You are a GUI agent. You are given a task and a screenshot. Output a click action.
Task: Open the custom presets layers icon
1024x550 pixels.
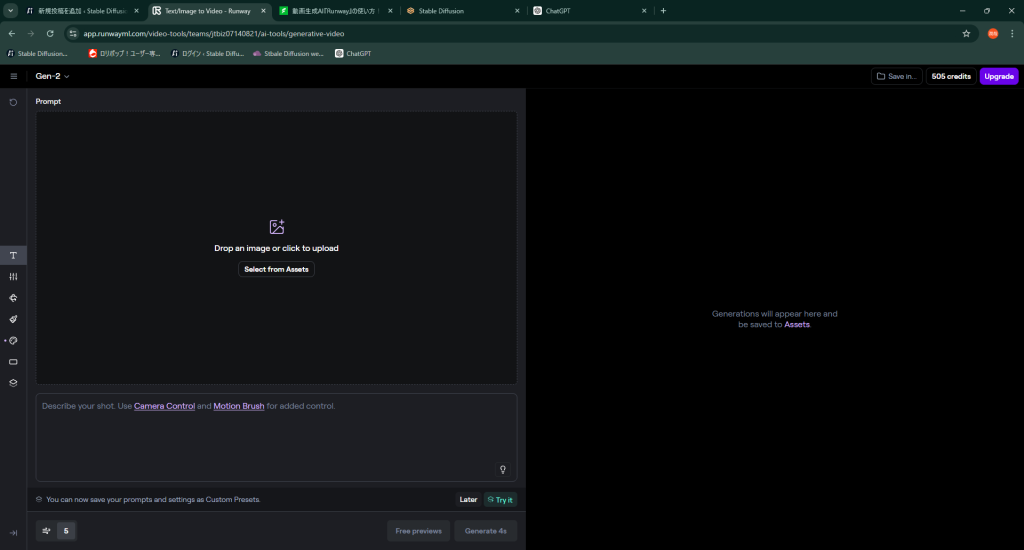pos(13,382)
